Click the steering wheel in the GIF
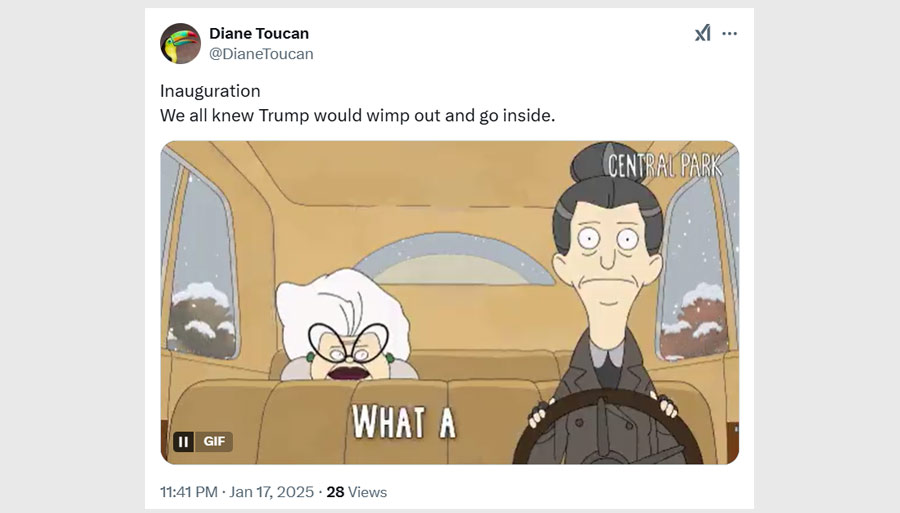 pyautogui.click(x=606, y=428)
